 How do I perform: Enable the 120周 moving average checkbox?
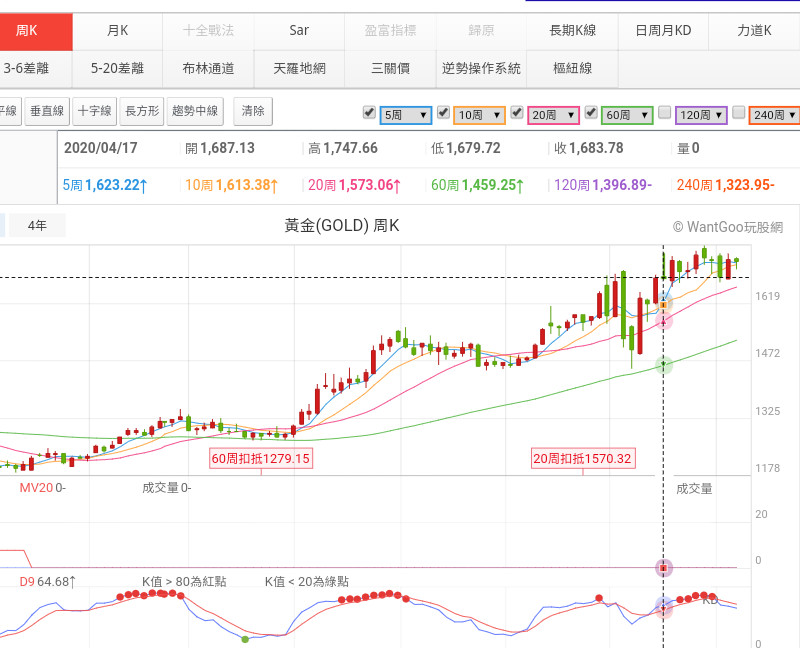coord(664,113)
